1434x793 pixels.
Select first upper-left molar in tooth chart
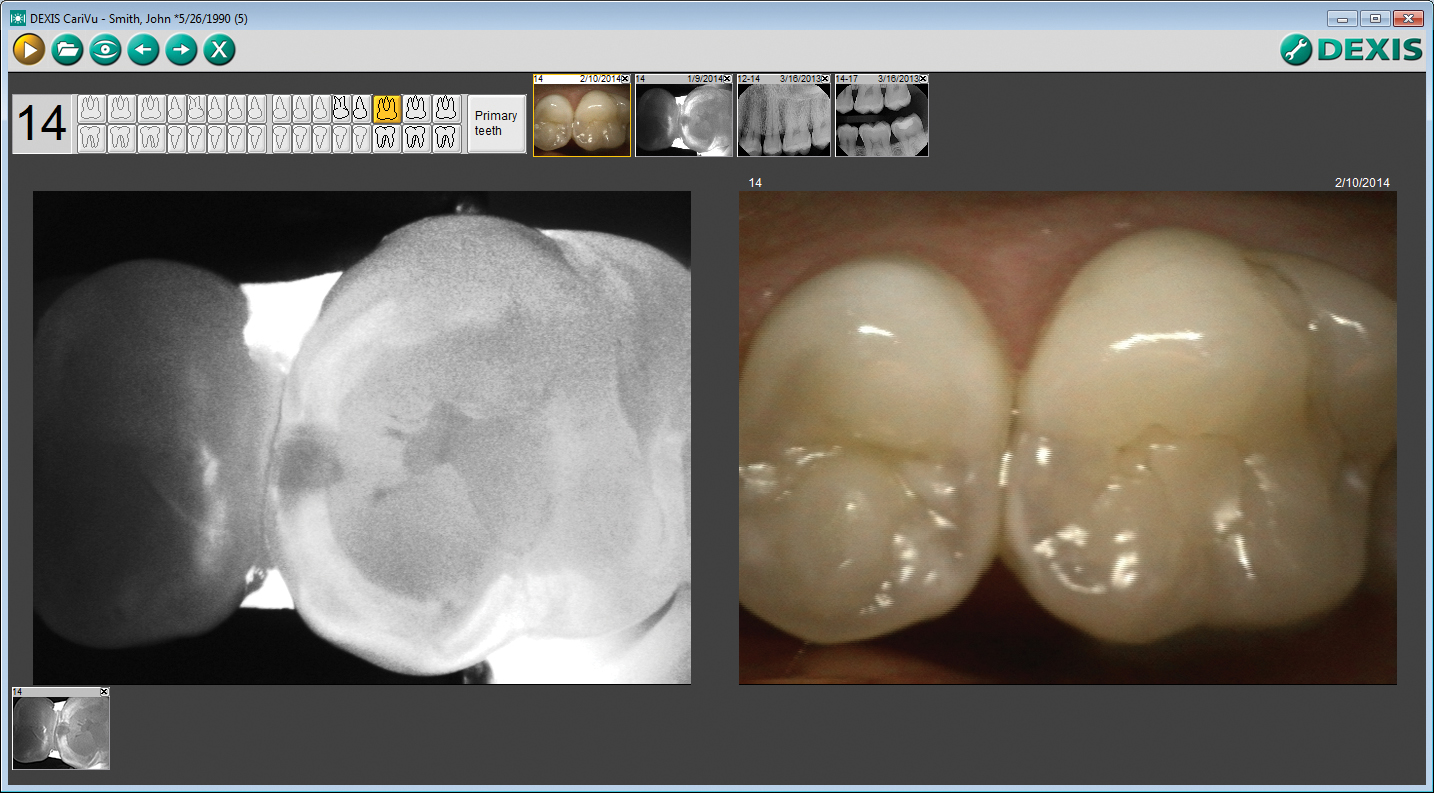tap(92, 108)
